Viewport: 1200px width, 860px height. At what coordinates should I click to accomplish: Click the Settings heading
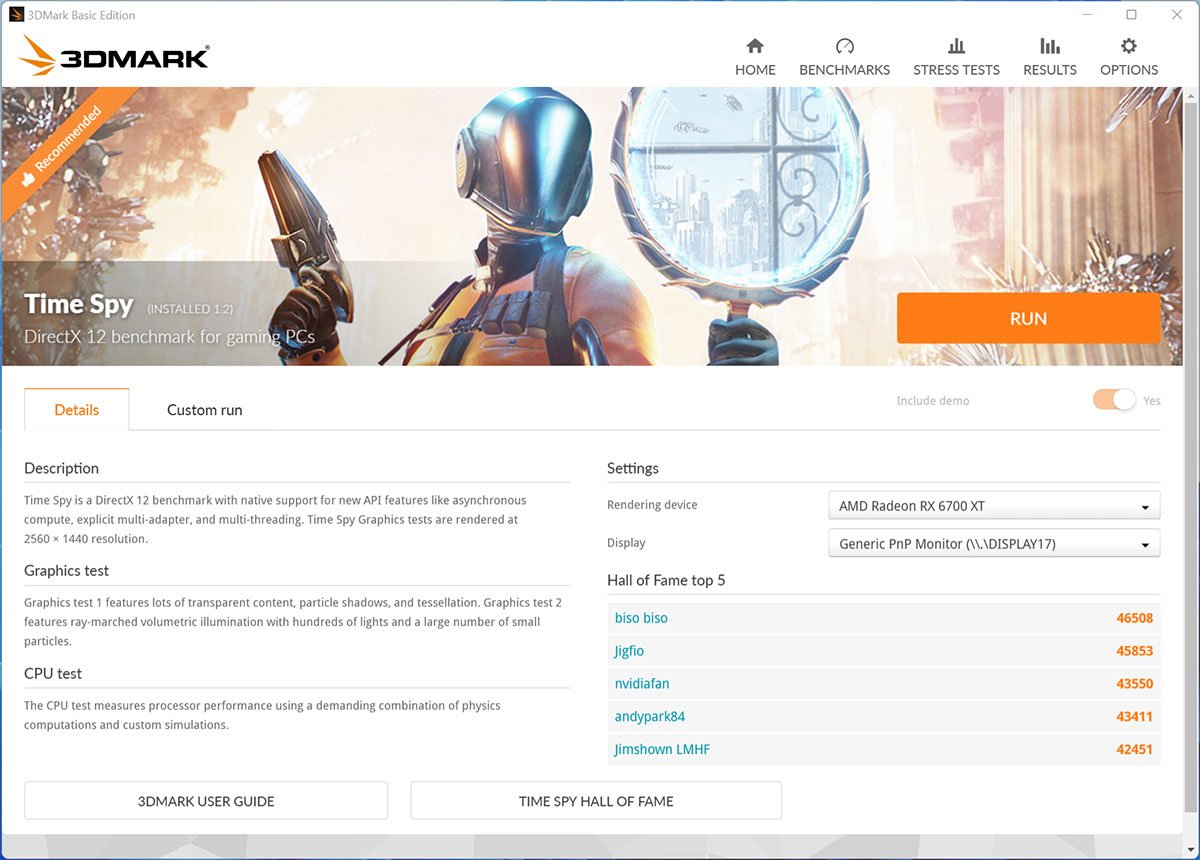coord(633,468)
